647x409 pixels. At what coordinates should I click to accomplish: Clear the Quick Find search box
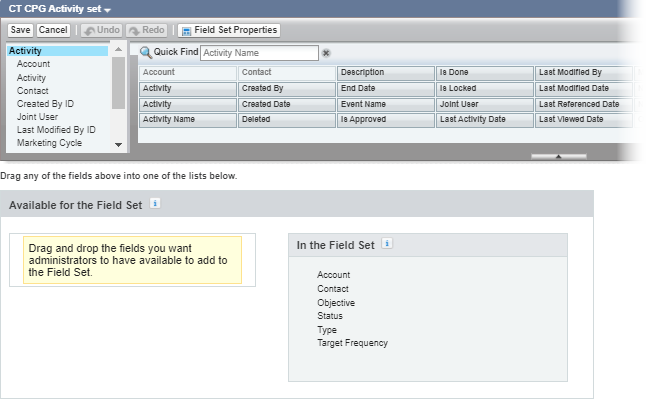pyautogui.click(x=326, y=52)
